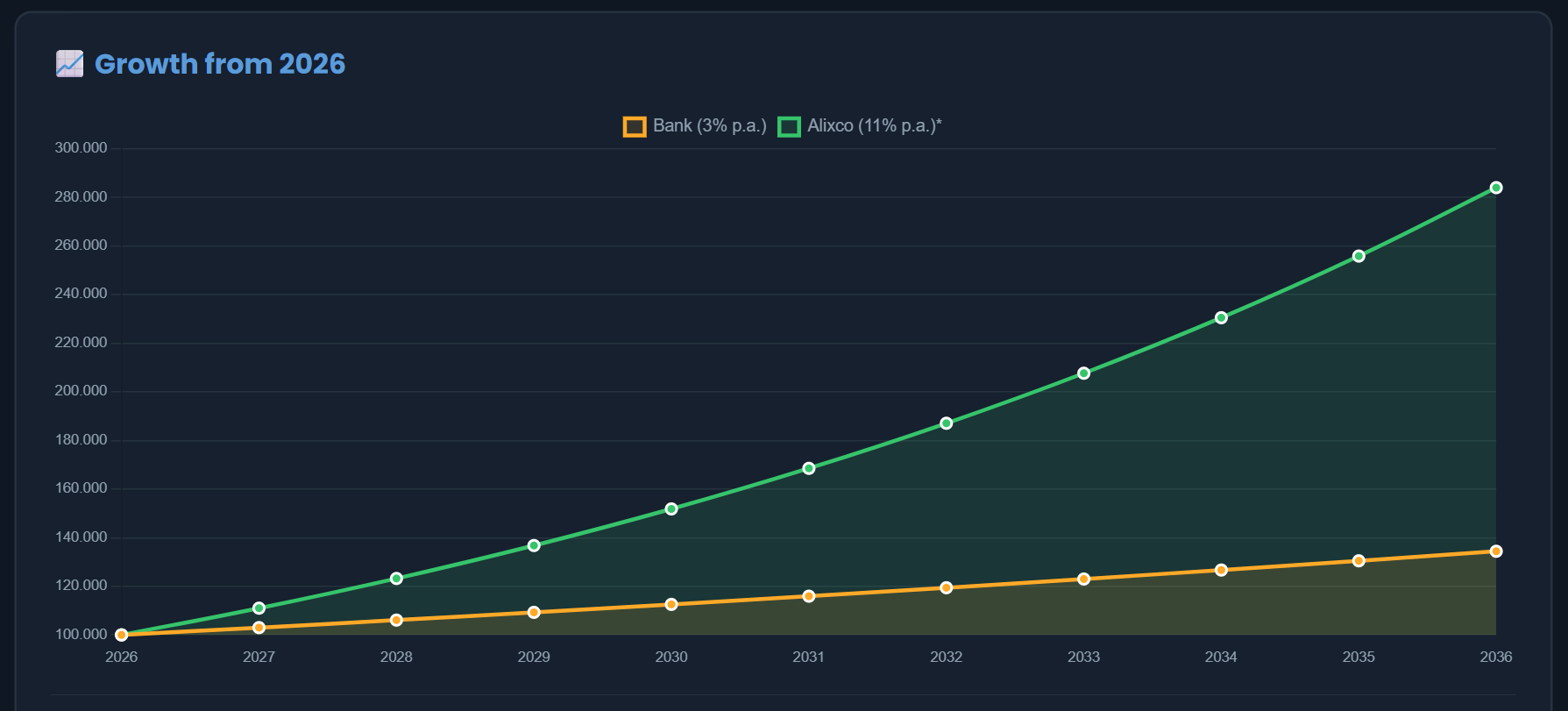Click the 200.000 y-axis label

point(81,391)
